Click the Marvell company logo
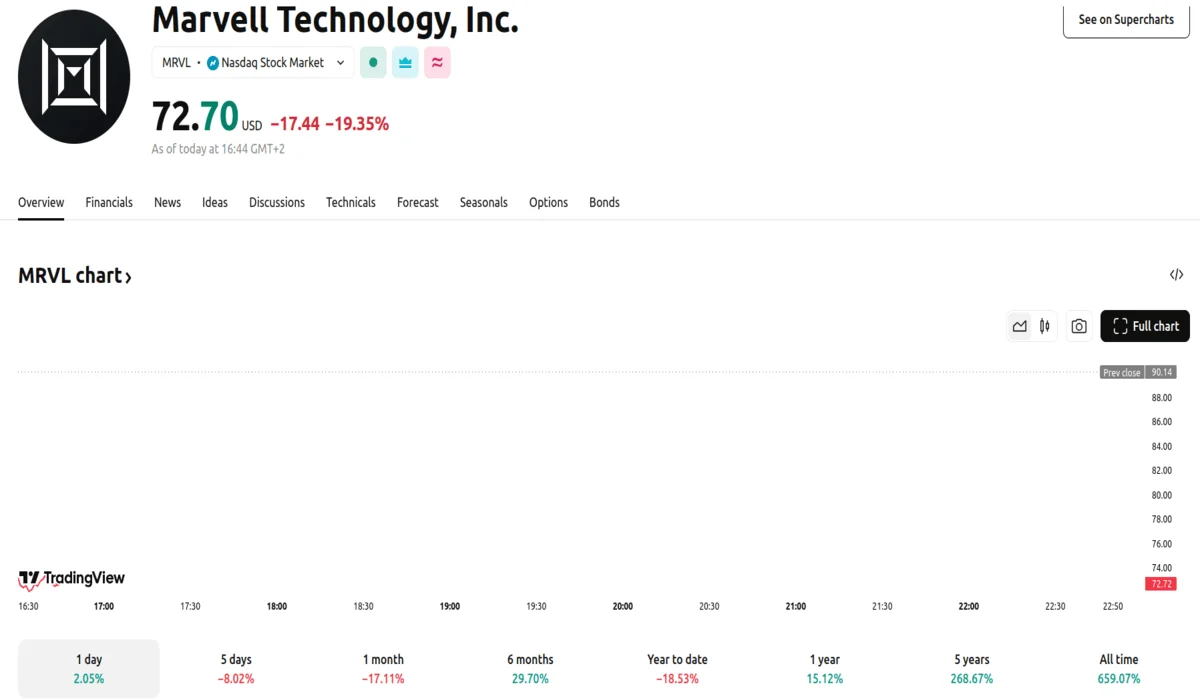 (74, 77)
